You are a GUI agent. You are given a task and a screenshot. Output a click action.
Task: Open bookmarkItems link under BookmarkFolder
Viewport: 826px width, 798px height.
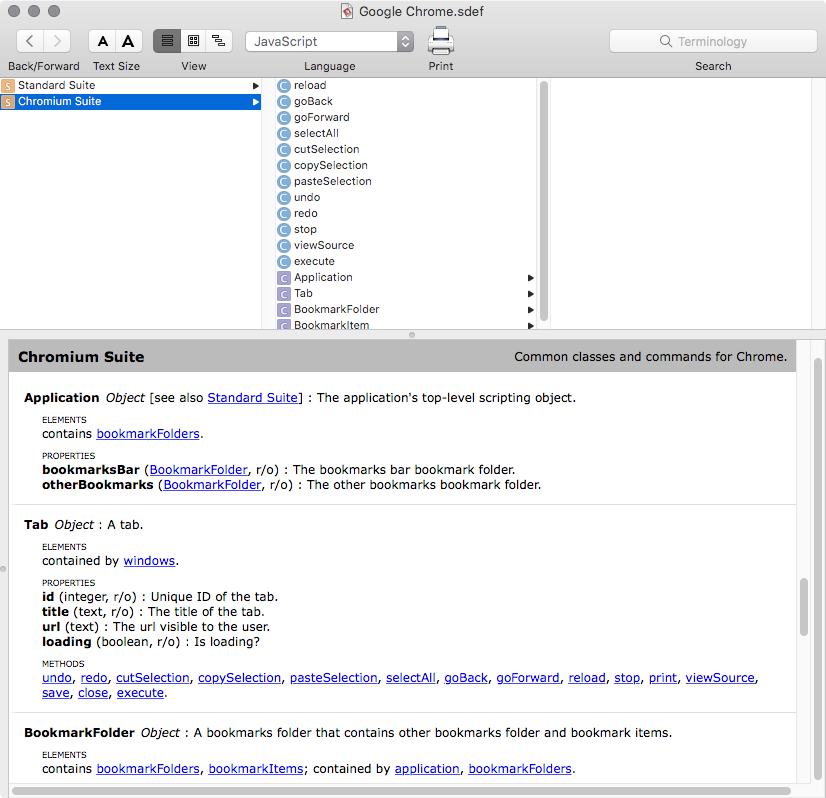click(x=256, y=769)
